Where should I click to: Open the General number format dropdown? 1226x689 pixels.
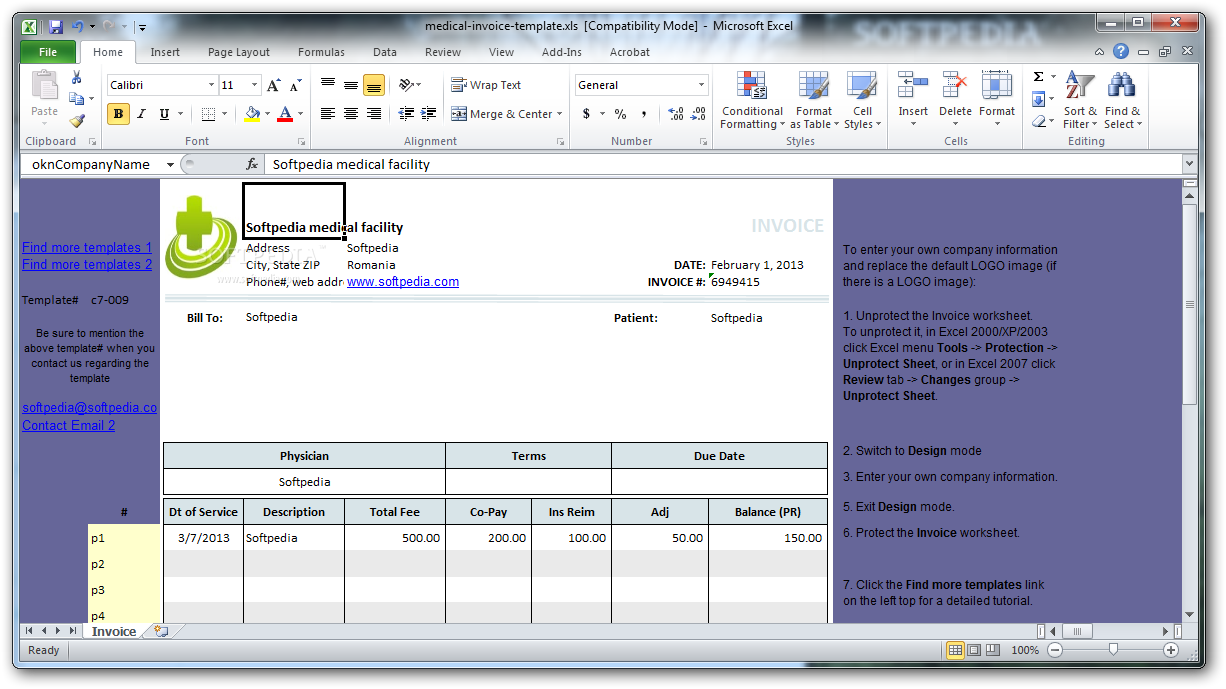point(701,85)
